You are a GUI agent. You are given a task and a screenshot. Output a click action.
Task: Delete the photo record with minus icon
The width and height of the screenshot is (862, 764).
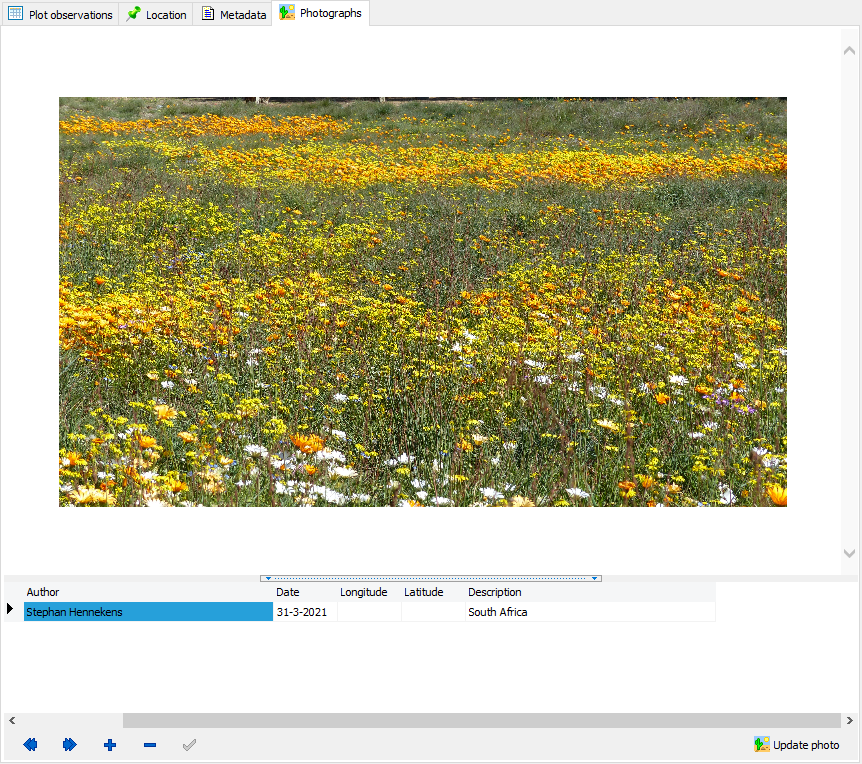(150, 745)
